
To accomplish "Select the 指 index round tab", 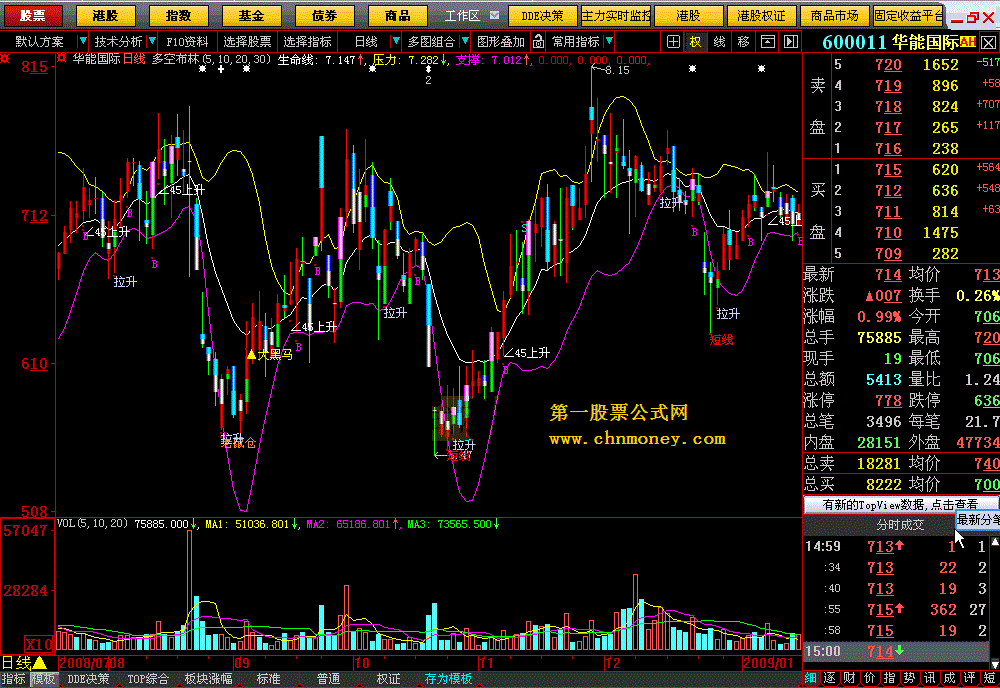I will (x=889, y=678).
